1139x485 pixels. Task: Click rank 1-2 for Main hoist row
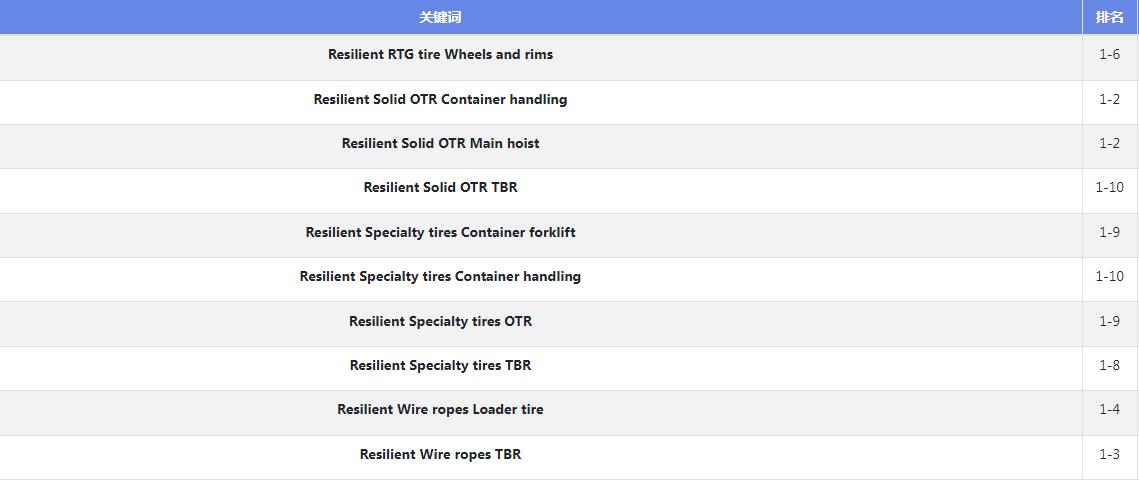point(1109,144)
